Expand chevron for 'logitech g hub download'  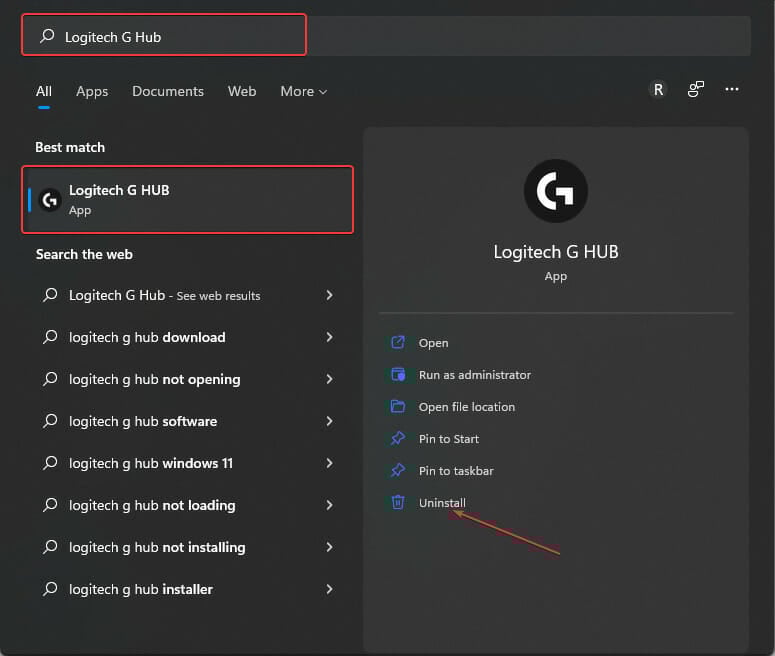330,337
